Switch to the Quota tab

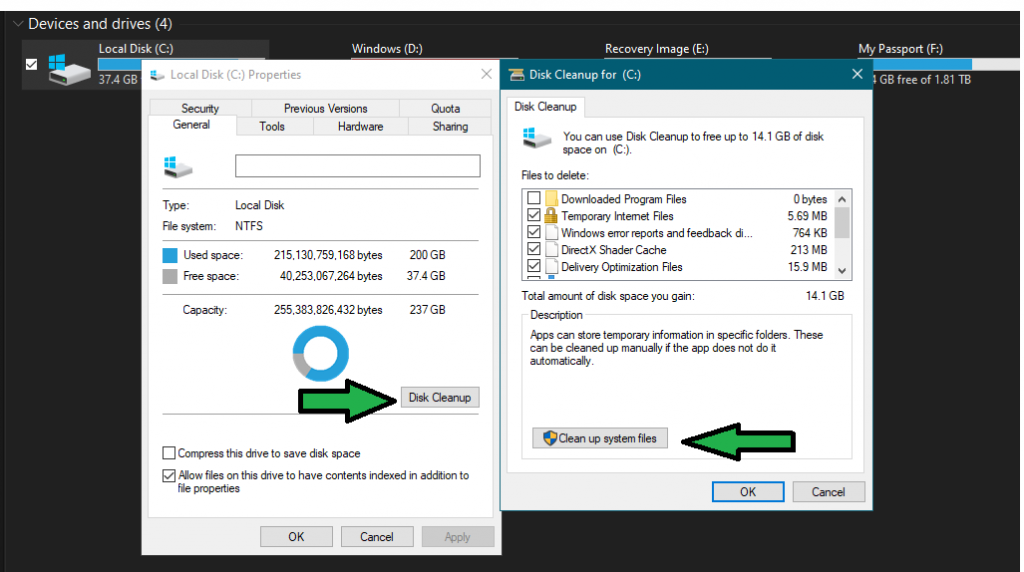[x=445, y=108]
